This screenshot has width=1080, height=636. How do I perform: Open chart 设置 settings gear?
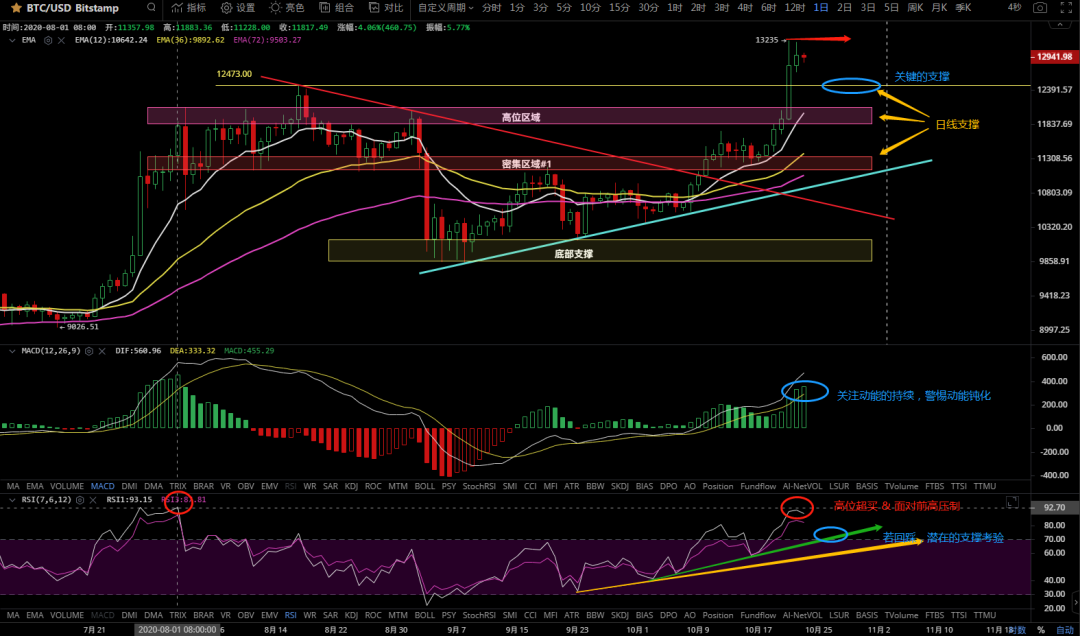pos(237,7)
